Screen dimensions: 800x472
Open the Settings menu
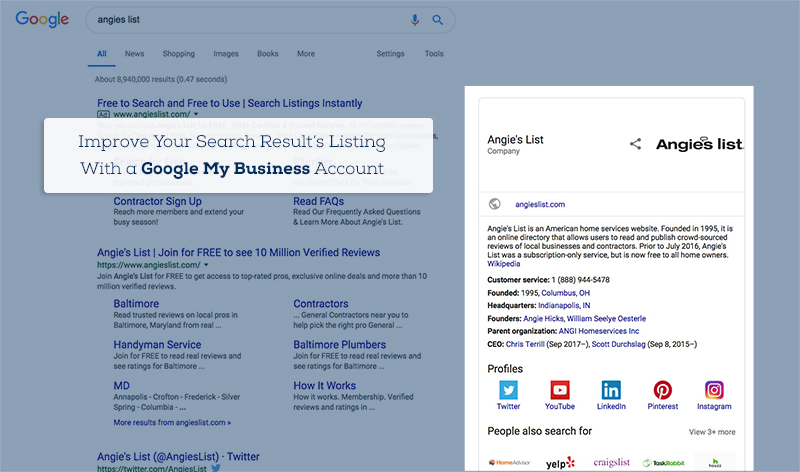click(x=390, y=54)
